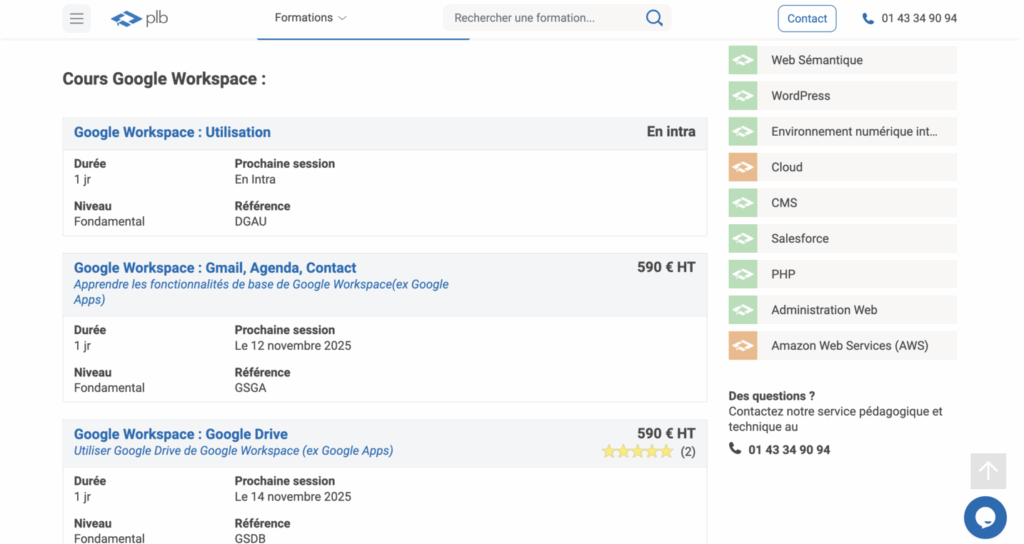The height and width of the screenshot is (544, 1024).
Task: Click 590 € HT on Gmail course
Action: (666, 267)
